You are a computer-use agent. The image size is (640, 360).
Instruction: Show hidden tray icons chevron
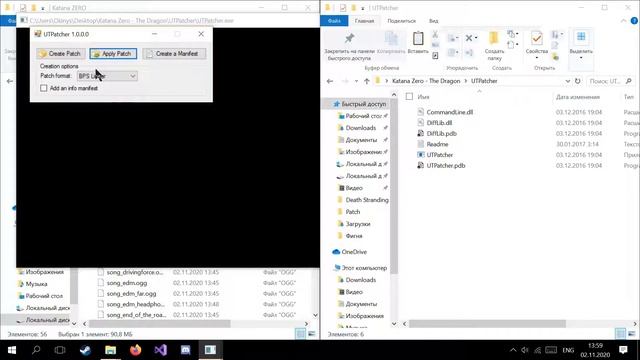point(513,350)
